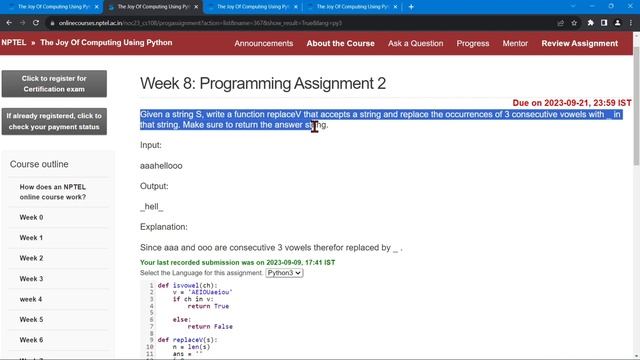
Task: Go to Ask a Question
Action: [416, 43]
